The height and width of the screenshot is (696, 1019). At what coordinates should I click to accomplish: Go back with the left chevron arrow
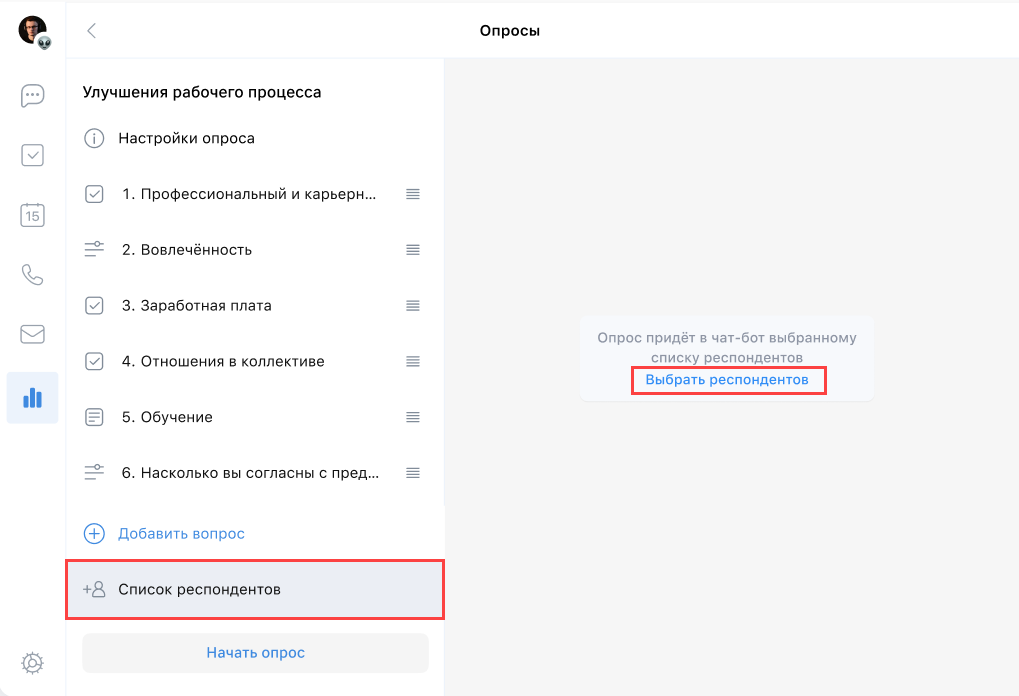tap(92, 31)
